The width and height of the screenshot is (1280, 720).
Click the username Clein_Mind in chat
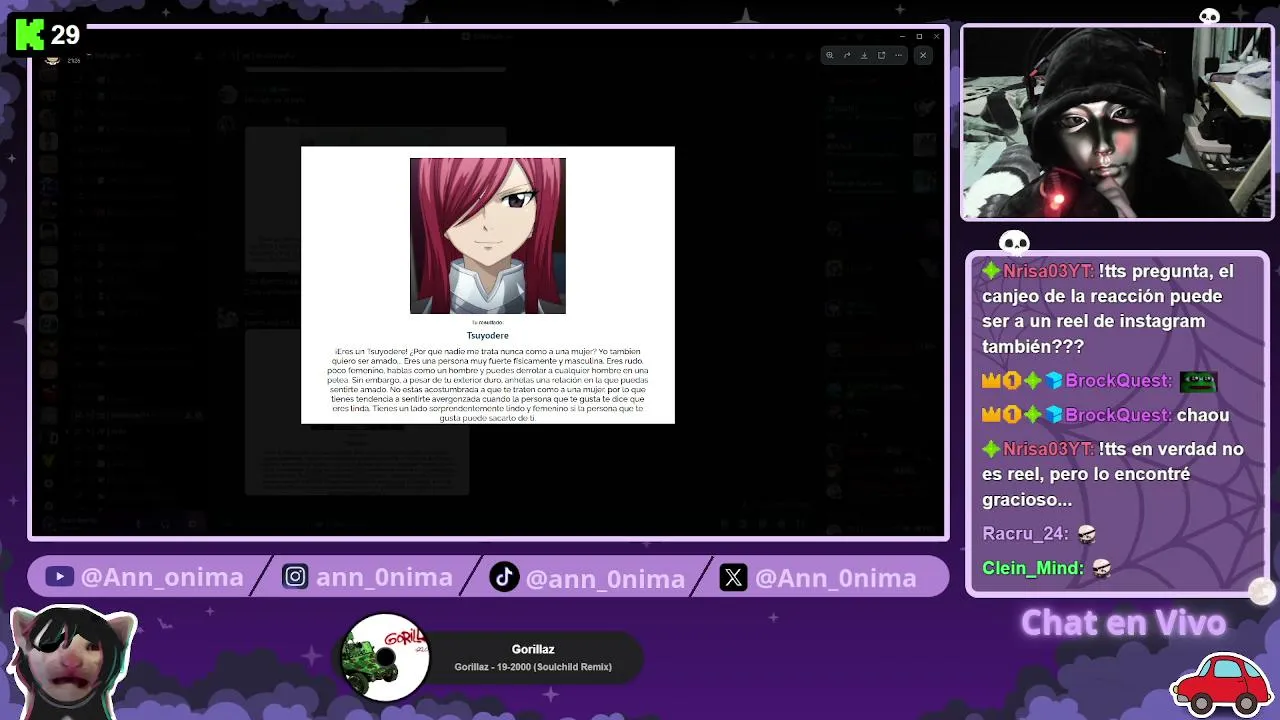[1033, 568]
